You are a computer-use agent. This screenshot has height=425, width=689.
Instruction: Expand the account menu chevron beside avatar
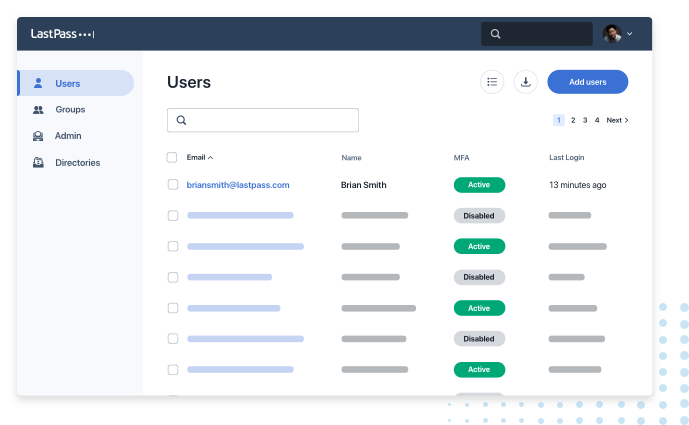coord(630,34)
